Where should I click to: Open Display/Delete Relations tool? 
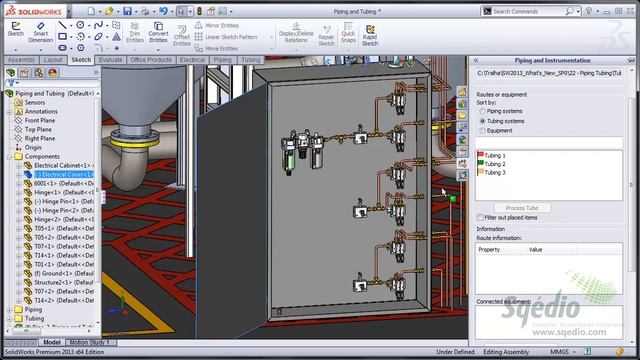pos(296,33)
